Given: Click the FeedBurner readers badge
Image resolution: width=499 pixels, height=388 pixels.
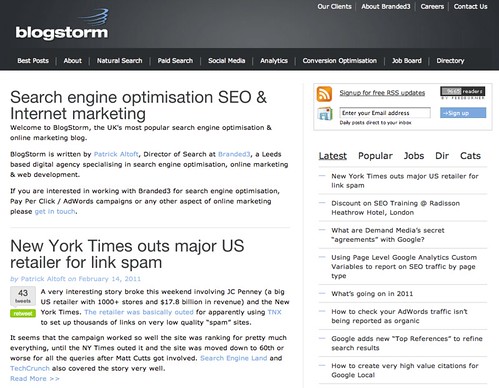Looking at the screenshot, I should click(x=463, y=93).
